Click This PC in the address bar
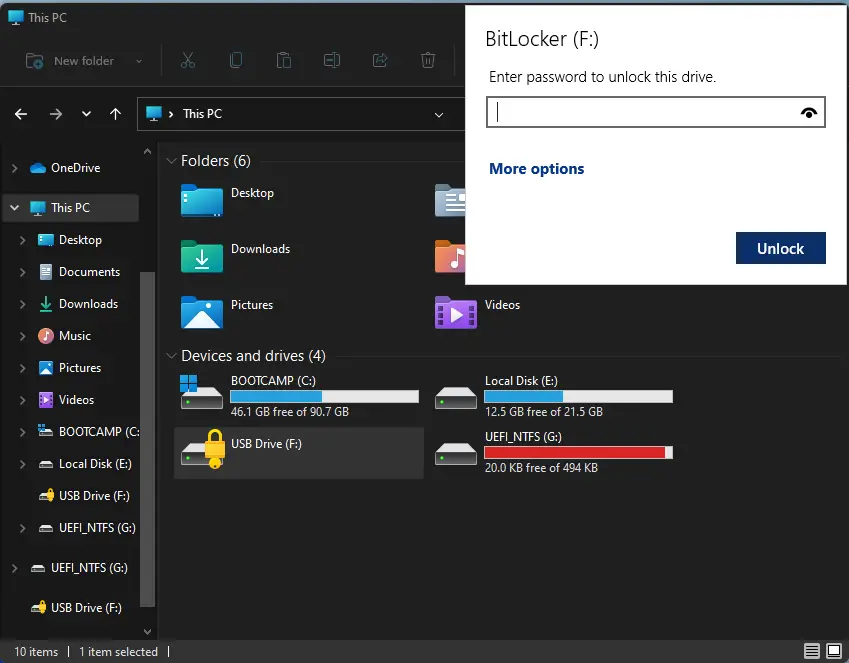Screen dimensions: 849x663 pos(203,114)
